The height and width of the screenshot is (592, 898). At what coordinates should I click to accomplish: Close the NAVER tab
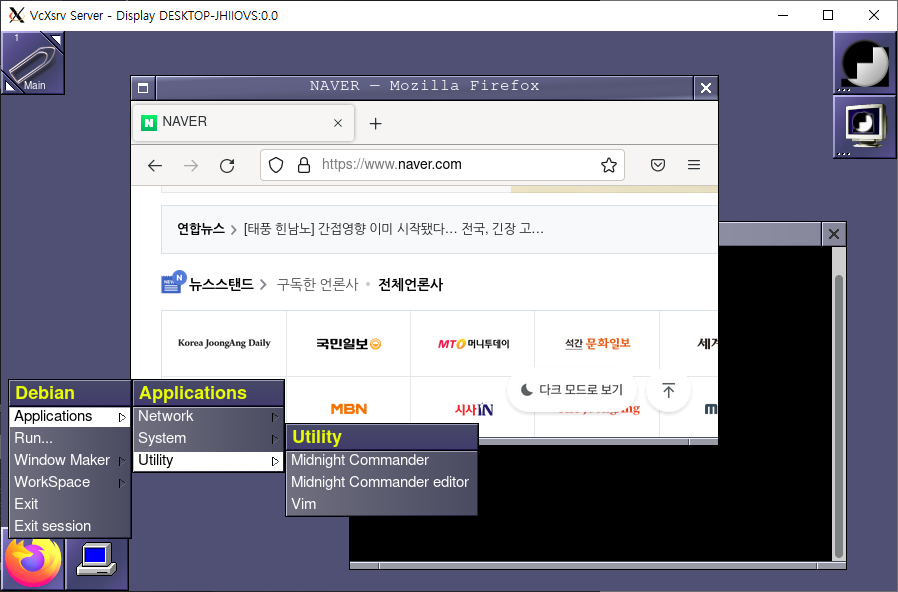tap(338, 123)
